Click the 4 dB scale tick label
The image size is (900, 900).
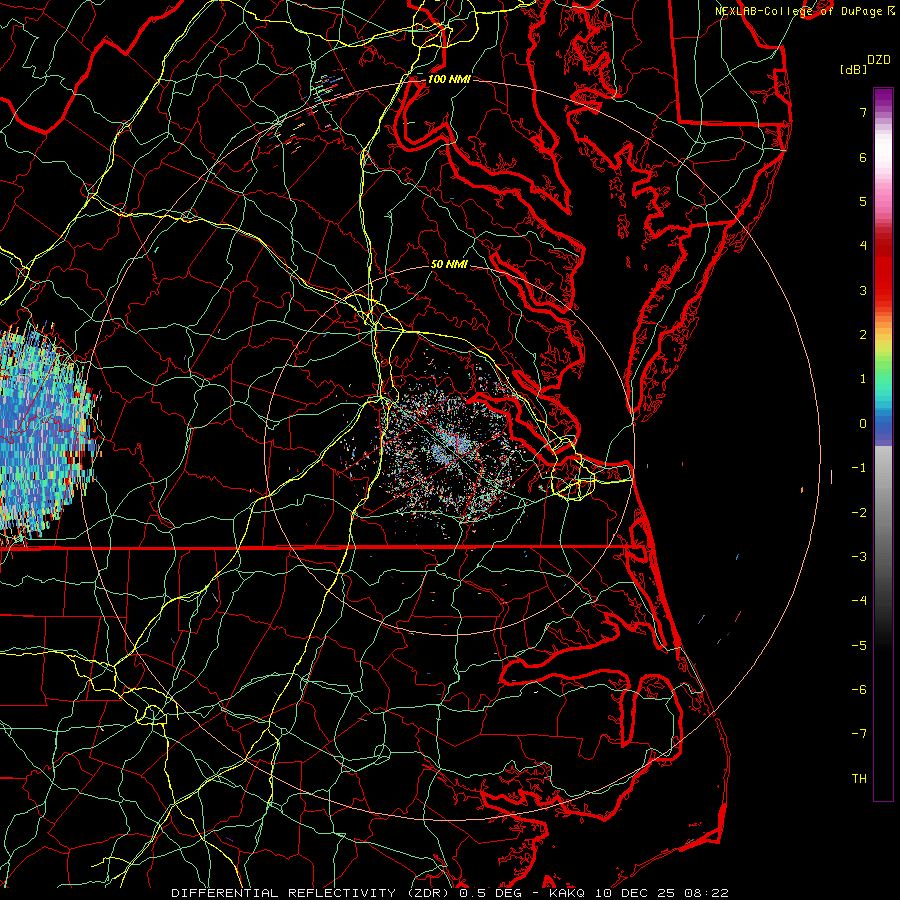tap(863, 246)
